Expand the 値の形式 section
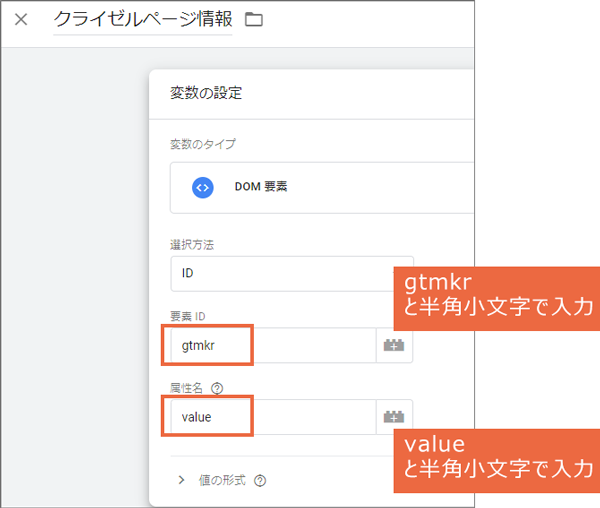This screenshot has height=508, width=600. tap(181, 480)
